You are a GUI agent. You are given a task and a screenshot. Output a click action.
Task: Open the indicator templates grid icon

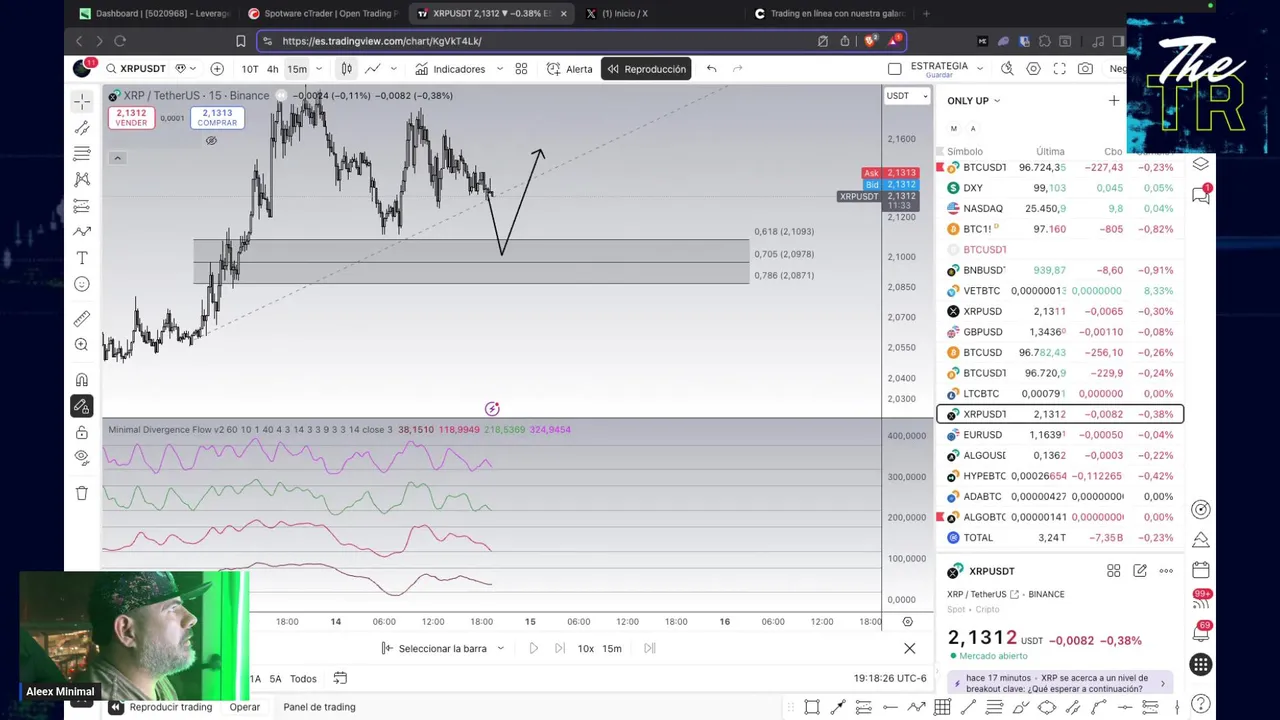[521, 69]
